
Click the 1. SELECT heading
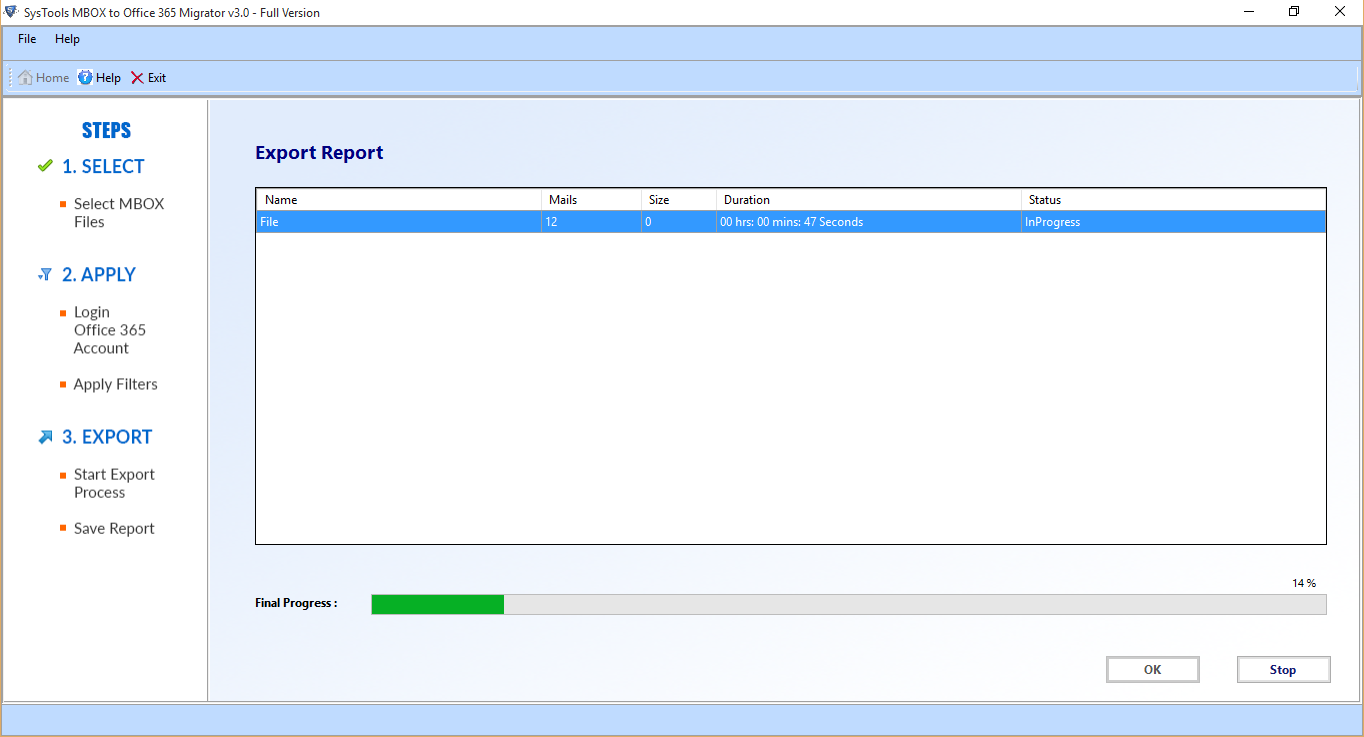(x=103, y=166)
